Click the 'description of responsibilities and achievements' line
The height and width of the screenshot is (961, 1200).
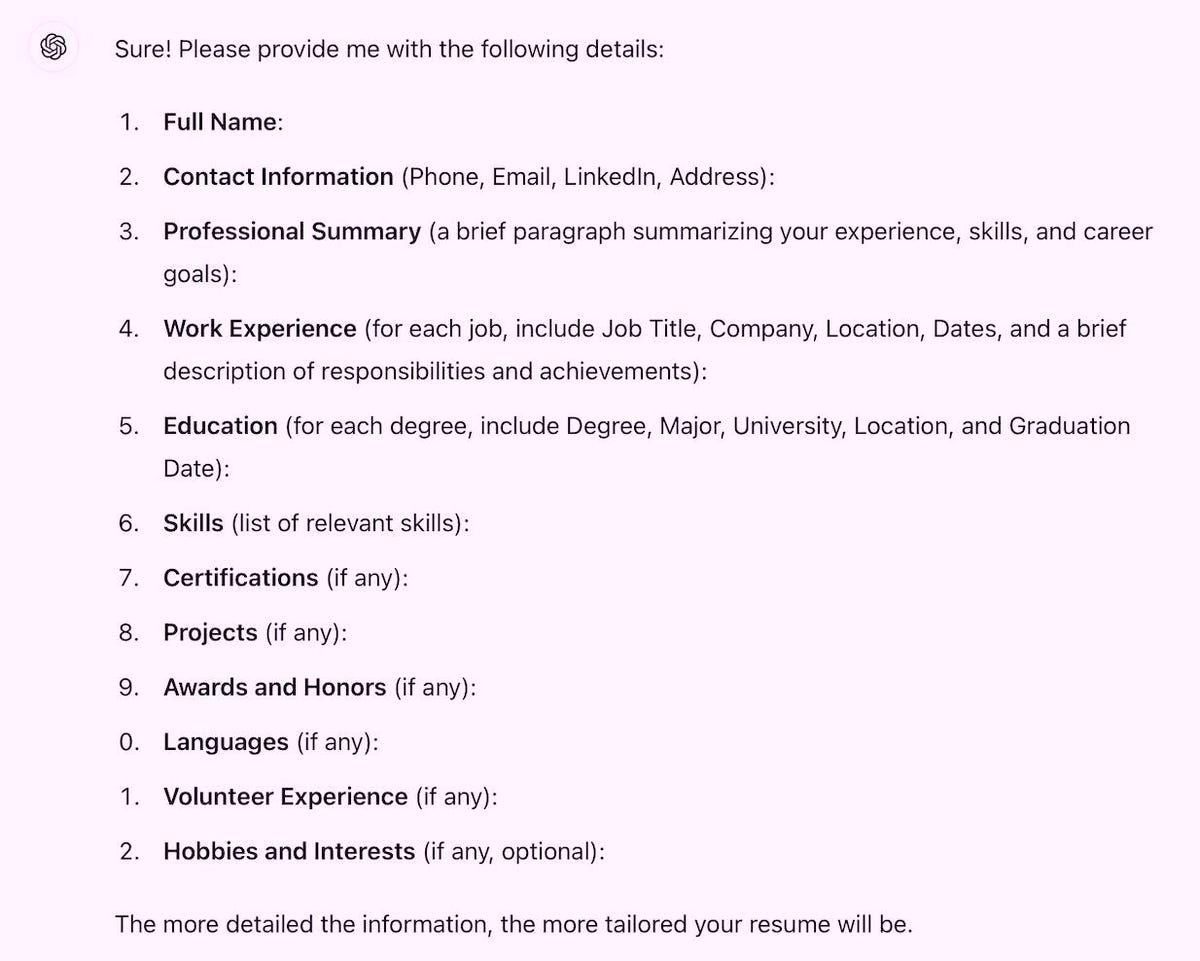pos(435,371)
